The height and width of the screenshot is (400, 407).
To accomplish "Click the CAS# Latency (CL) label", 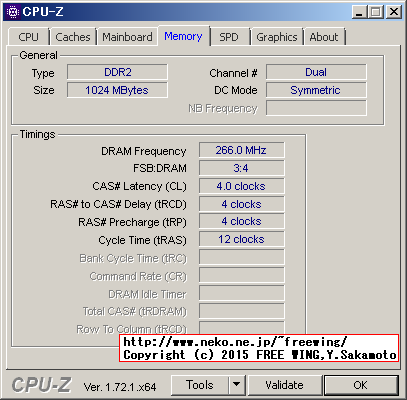I will [140, 186].
